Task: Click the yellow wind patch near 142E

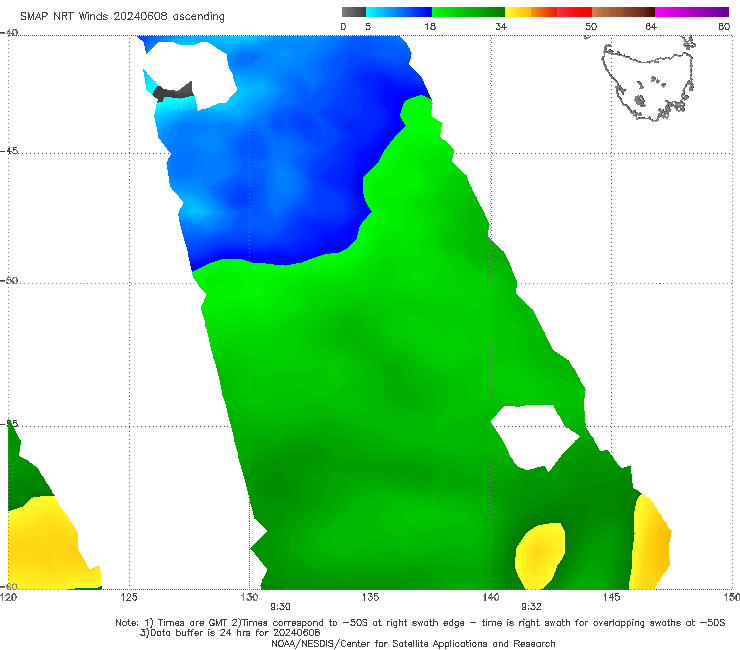Action: (539, 556)
